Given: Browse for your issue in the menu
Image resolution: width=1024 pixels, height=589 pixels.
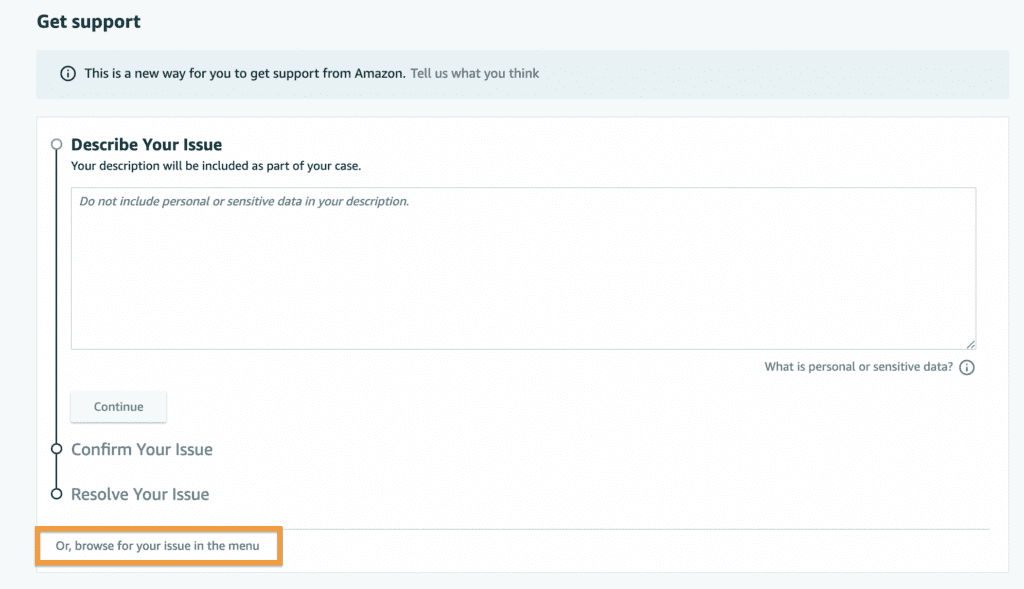Looking at the screenshot, I should coord(158,546).
